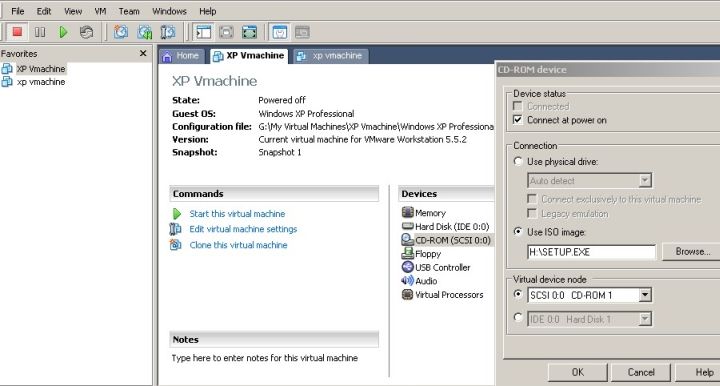Open the Edit menu
720x386 pixels.
44,11
